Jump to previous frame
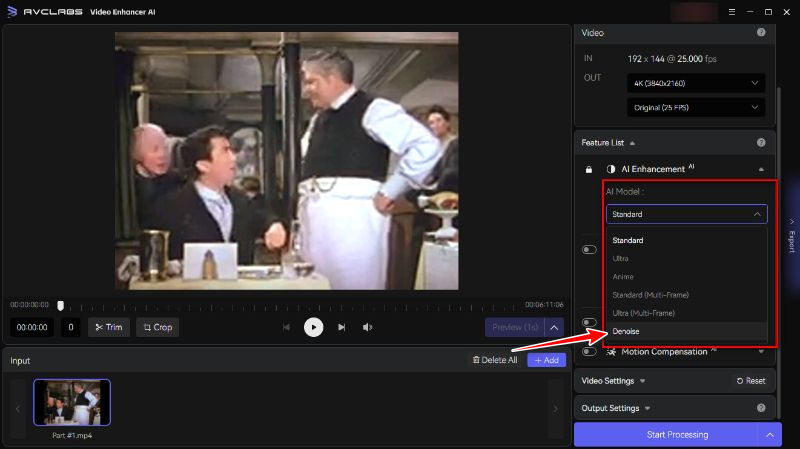 [286, 327]
